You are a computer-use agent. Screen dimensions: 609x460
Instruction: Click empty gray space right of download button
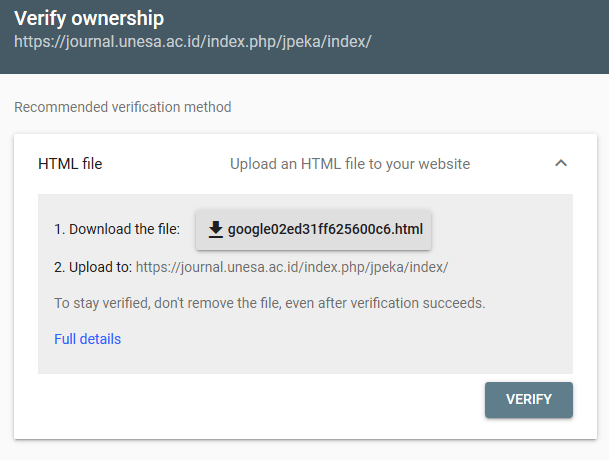tap(500, 230)
